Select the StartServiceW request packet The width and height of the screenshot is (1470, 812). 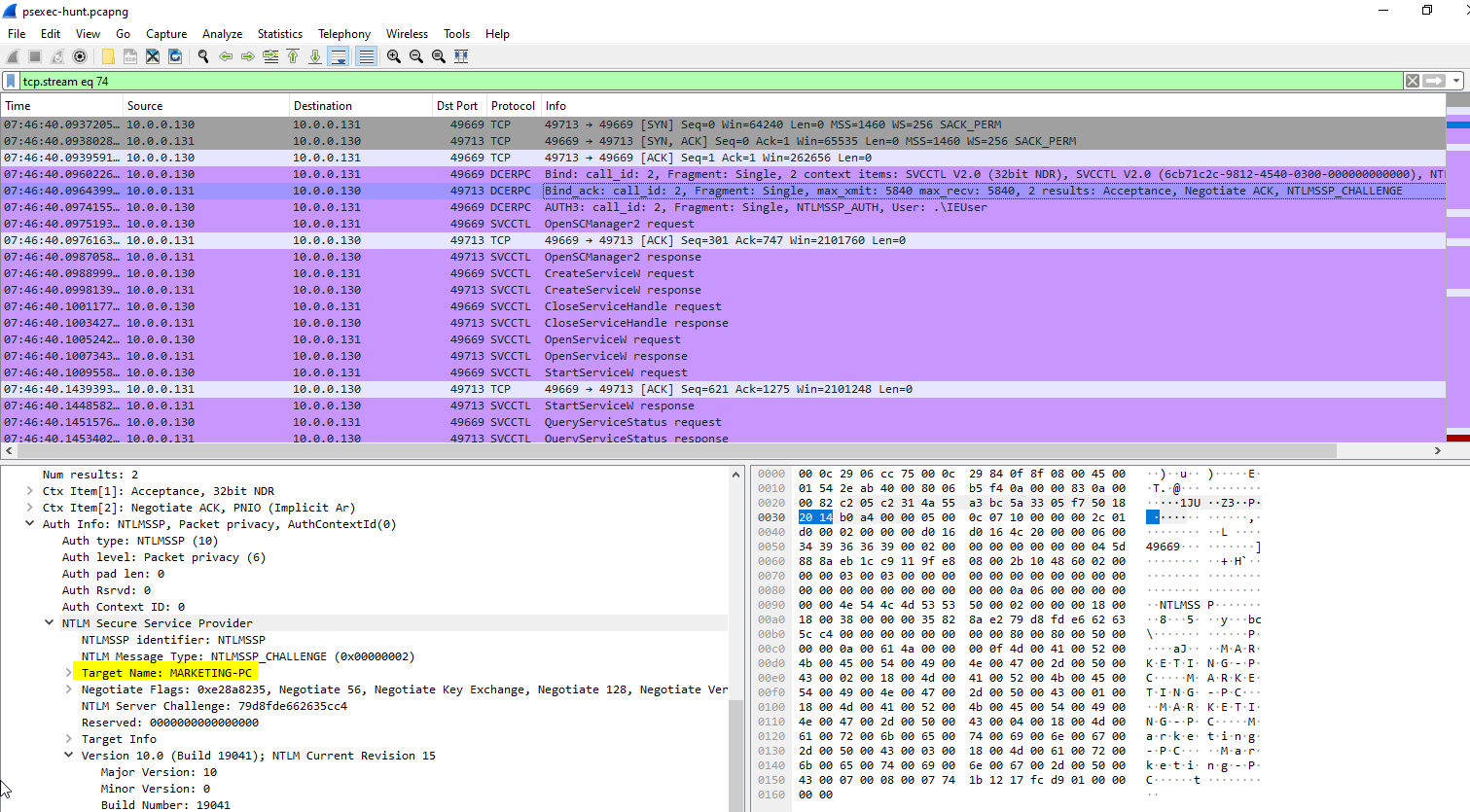tap(723, 372)
